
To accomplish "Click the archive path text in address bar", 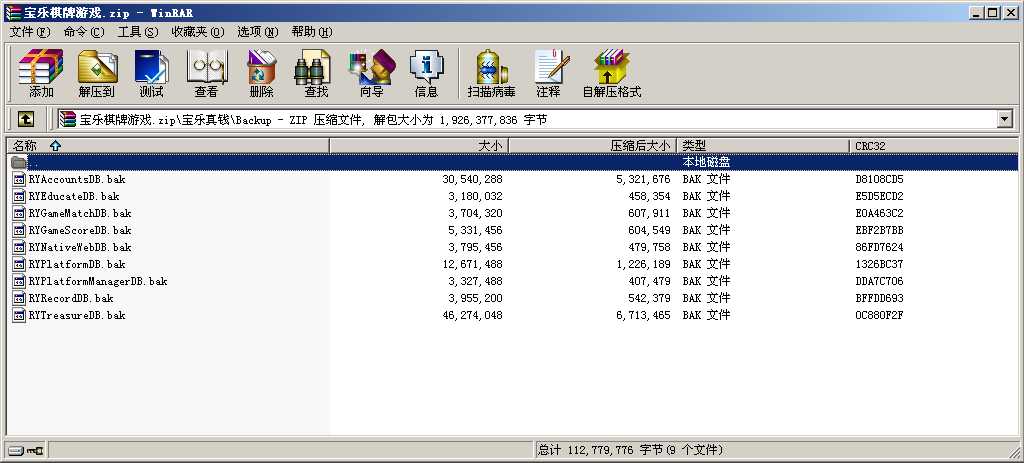I will tap(313, 120).
